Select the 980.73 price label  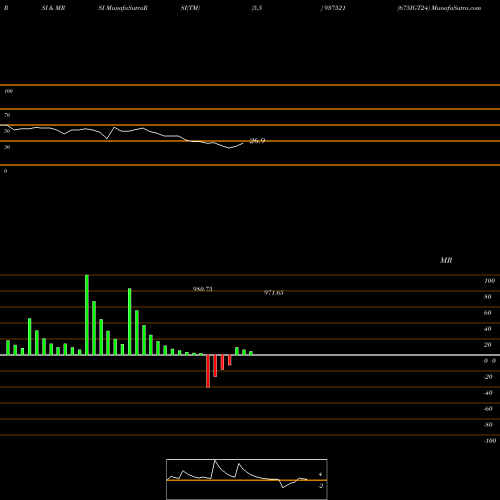(203, 289)
